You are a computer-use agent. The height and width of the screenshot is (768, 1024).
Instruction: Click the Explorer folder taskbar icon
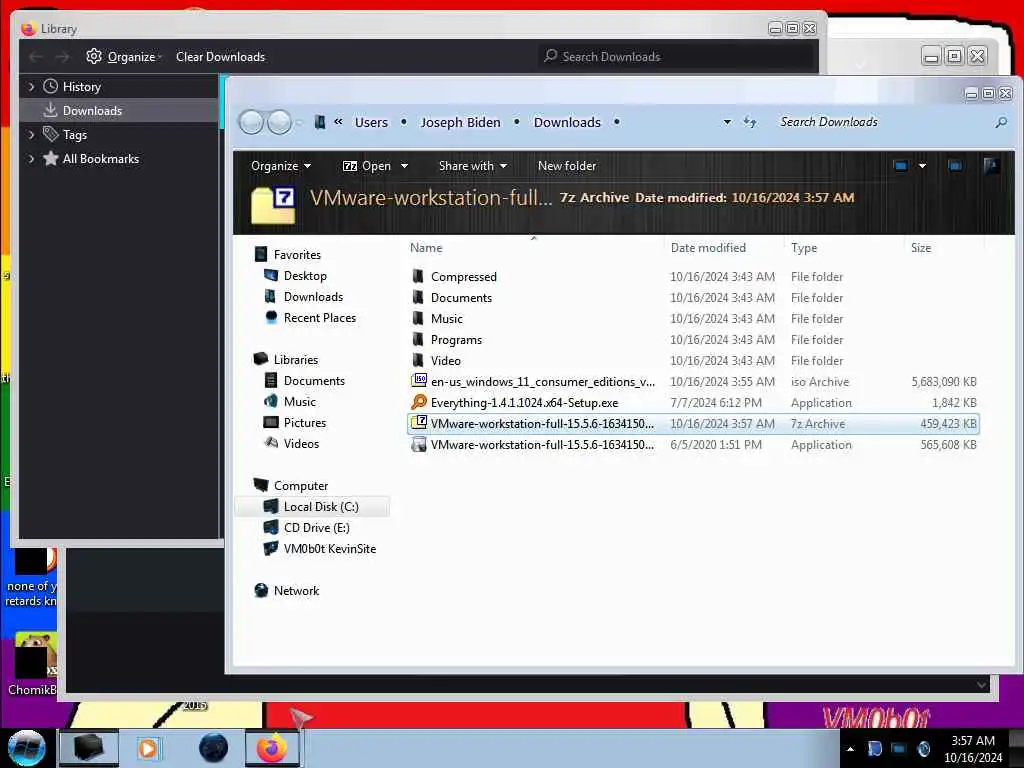coord(89,748)
